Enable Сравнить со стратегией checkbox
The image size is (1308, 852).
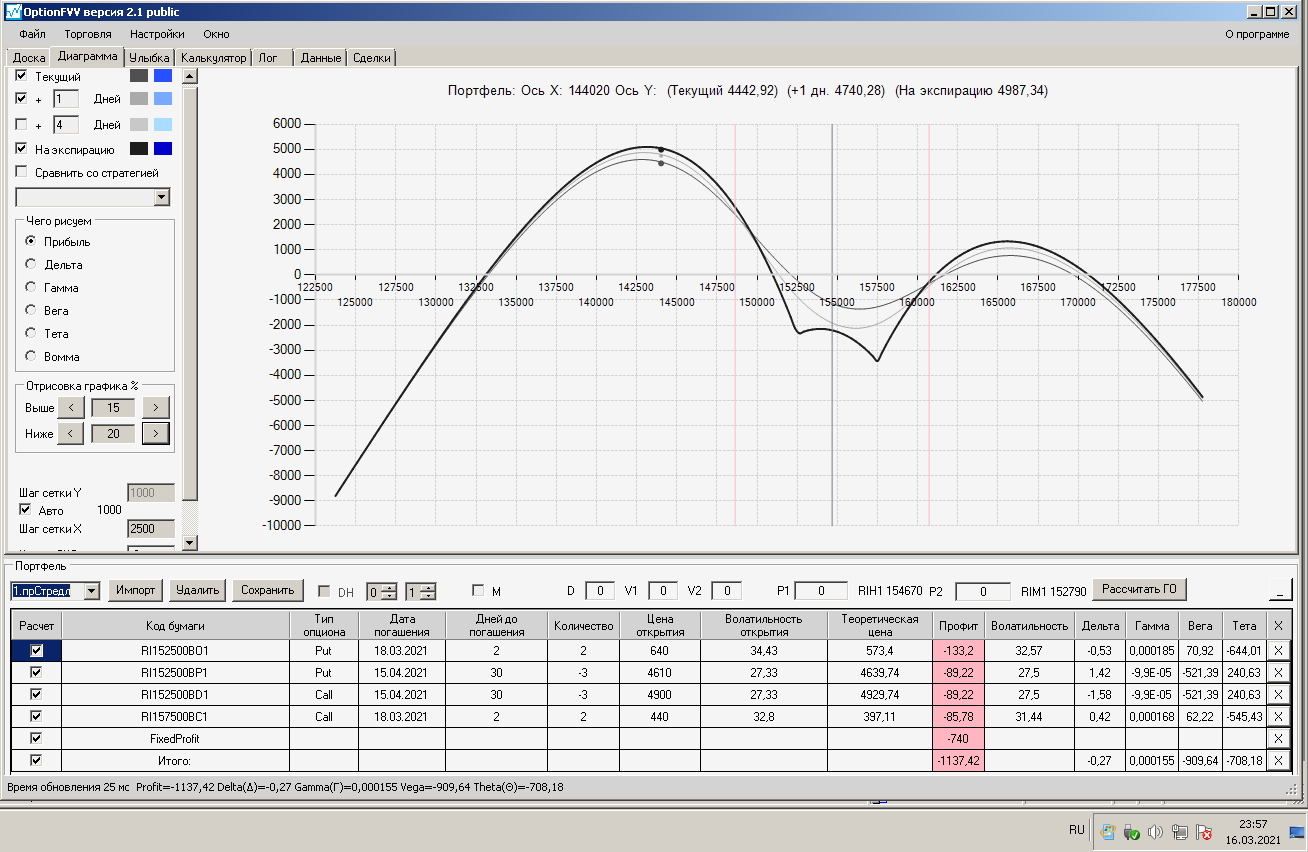22,172
